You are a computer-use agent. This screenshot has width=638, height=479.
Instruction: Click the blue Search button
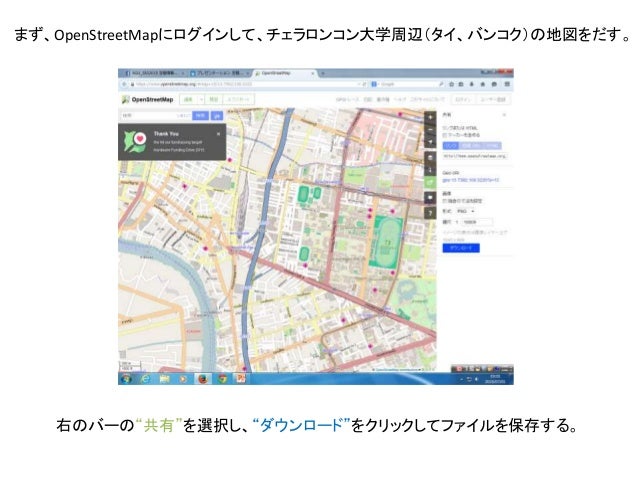coord(201,116)
